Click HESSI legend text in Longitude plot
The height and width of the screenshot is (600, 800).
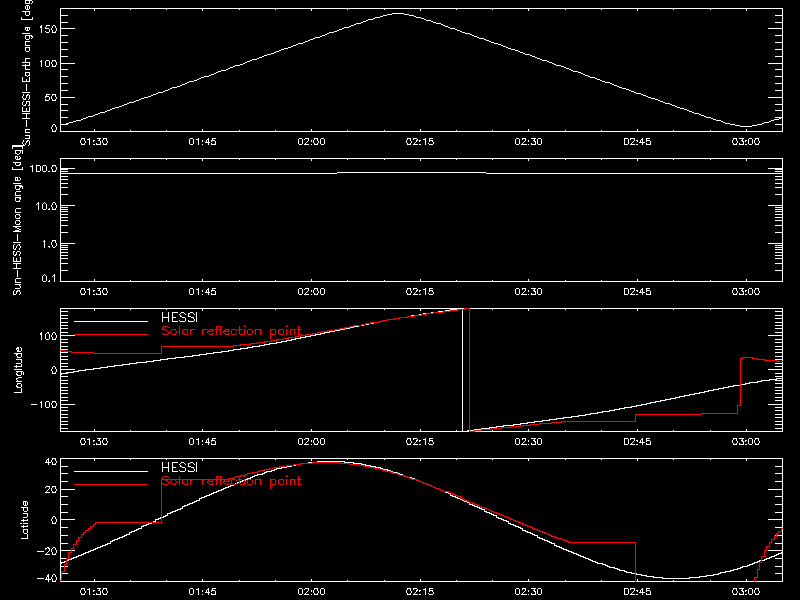pyautogui.click(x=179, y=317)
